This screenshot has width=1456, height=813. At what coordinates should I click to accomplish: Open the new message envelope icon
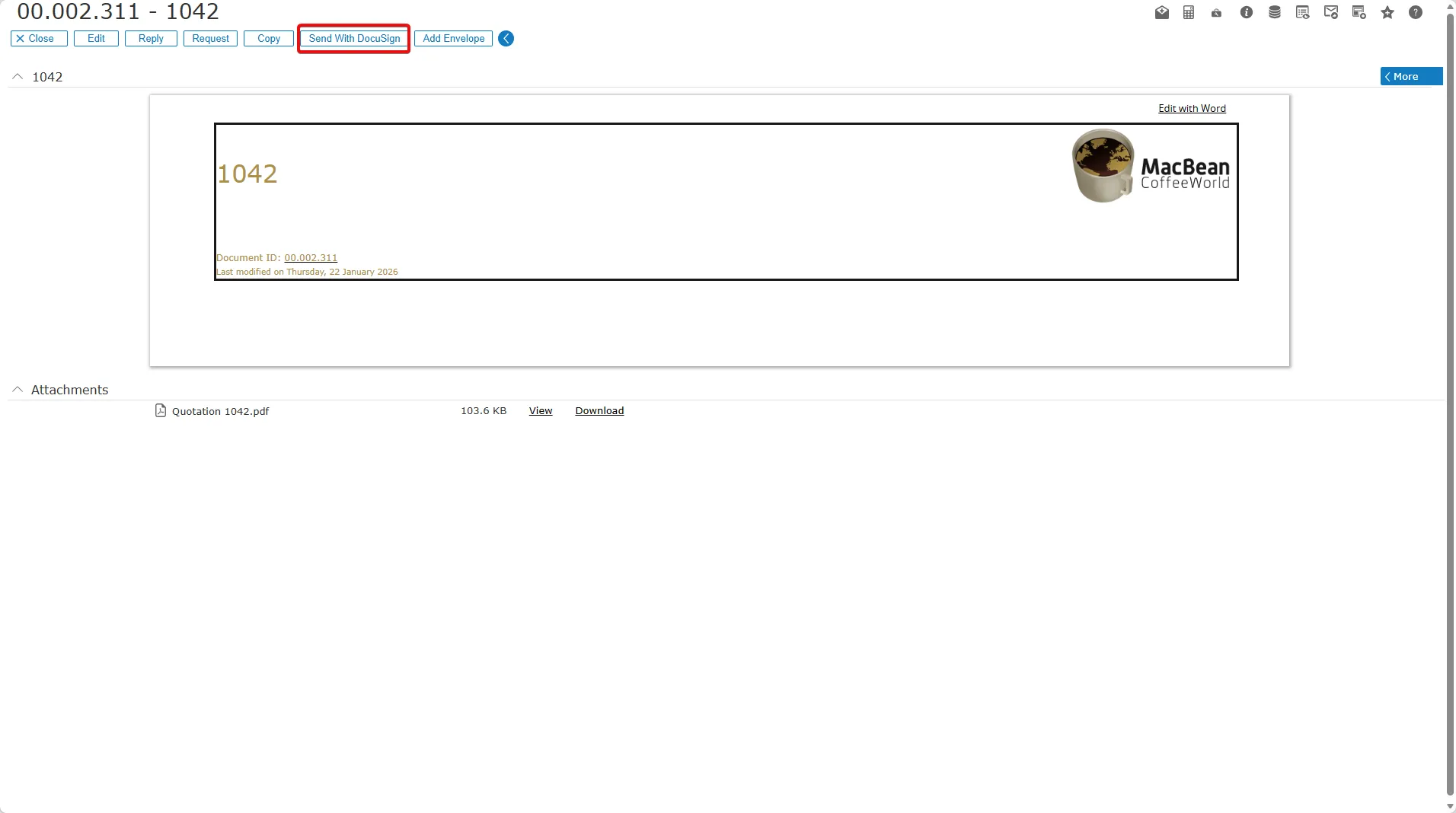click(x=1161, y=12)
